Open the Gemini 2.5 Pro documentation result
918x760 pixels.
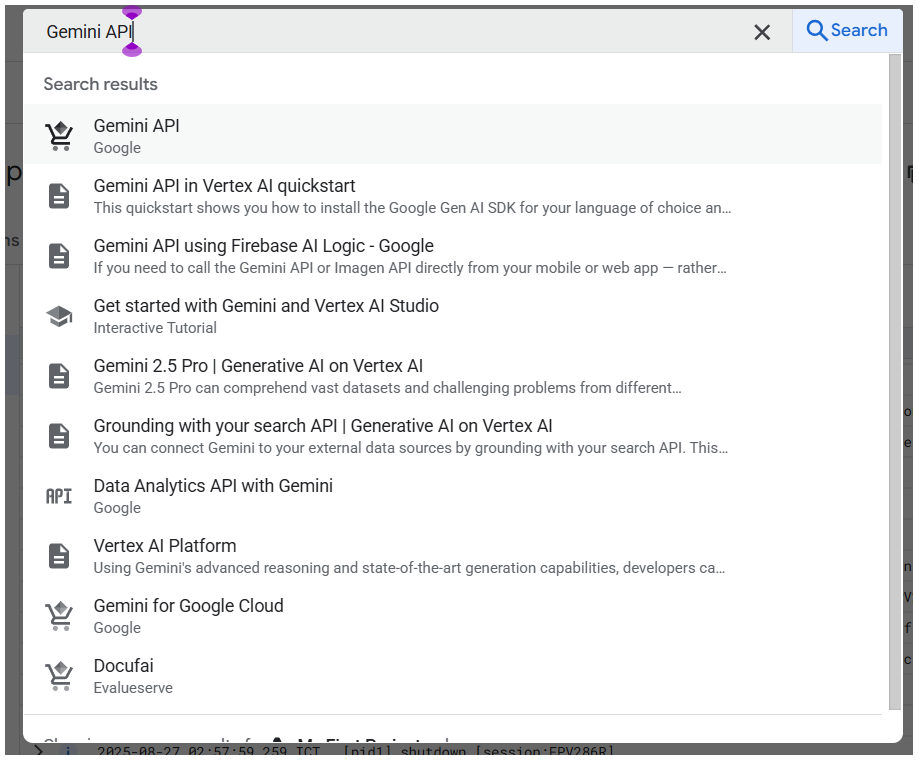coord(453,376)
